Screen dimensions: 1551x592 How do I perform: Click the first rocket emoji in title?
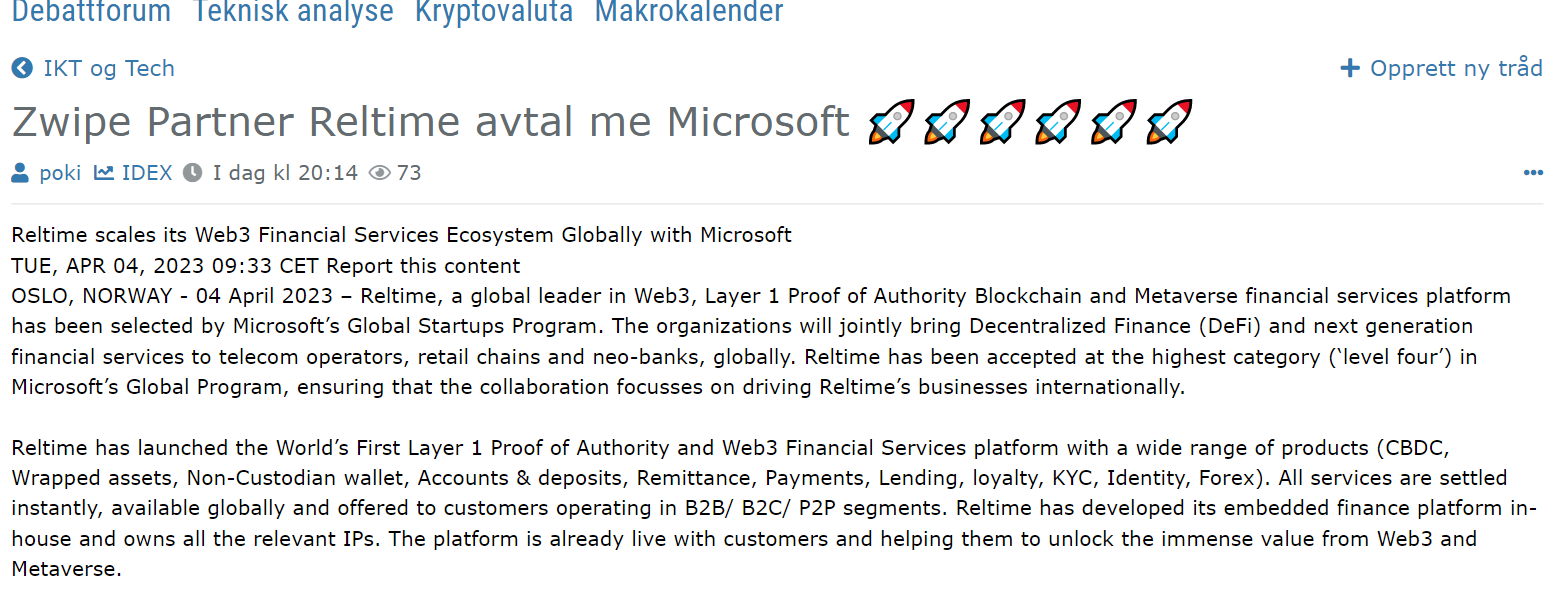tap(890, 122)
